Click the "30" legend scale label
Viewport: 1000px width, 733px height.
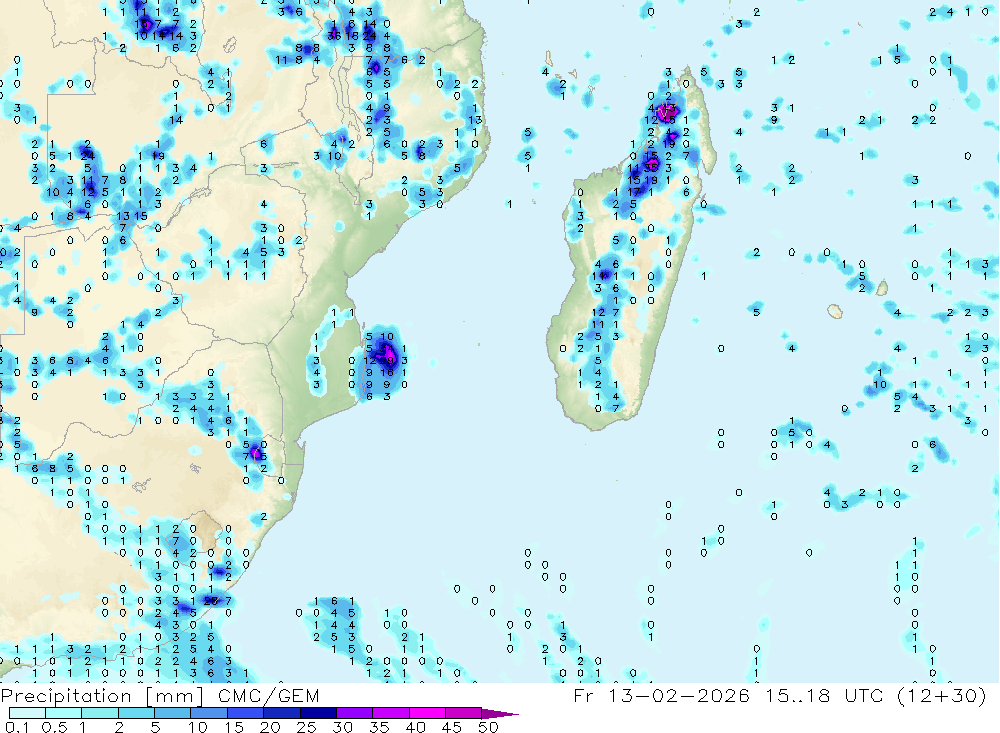pos(342,727)
